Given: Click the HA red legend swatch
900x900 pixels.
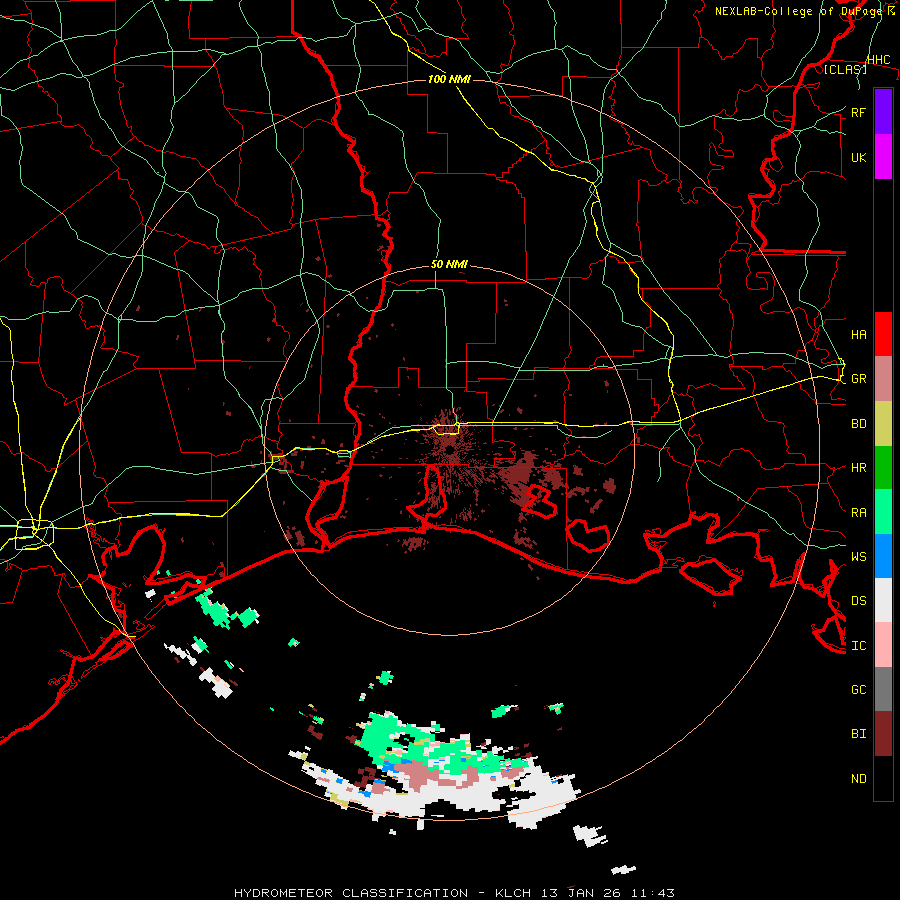Looking at the screenshot, I should tap(883, 334).
